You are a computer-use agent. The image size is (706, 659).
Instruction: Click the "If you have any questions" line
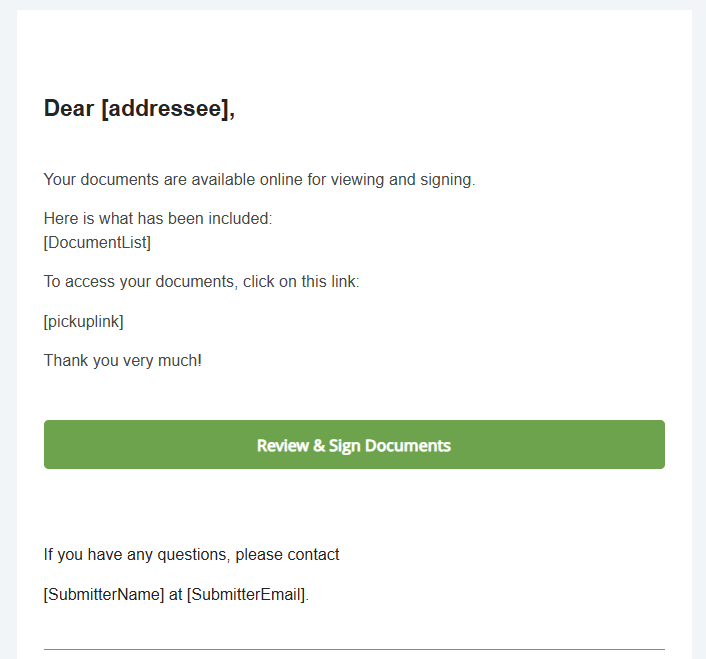191,554
